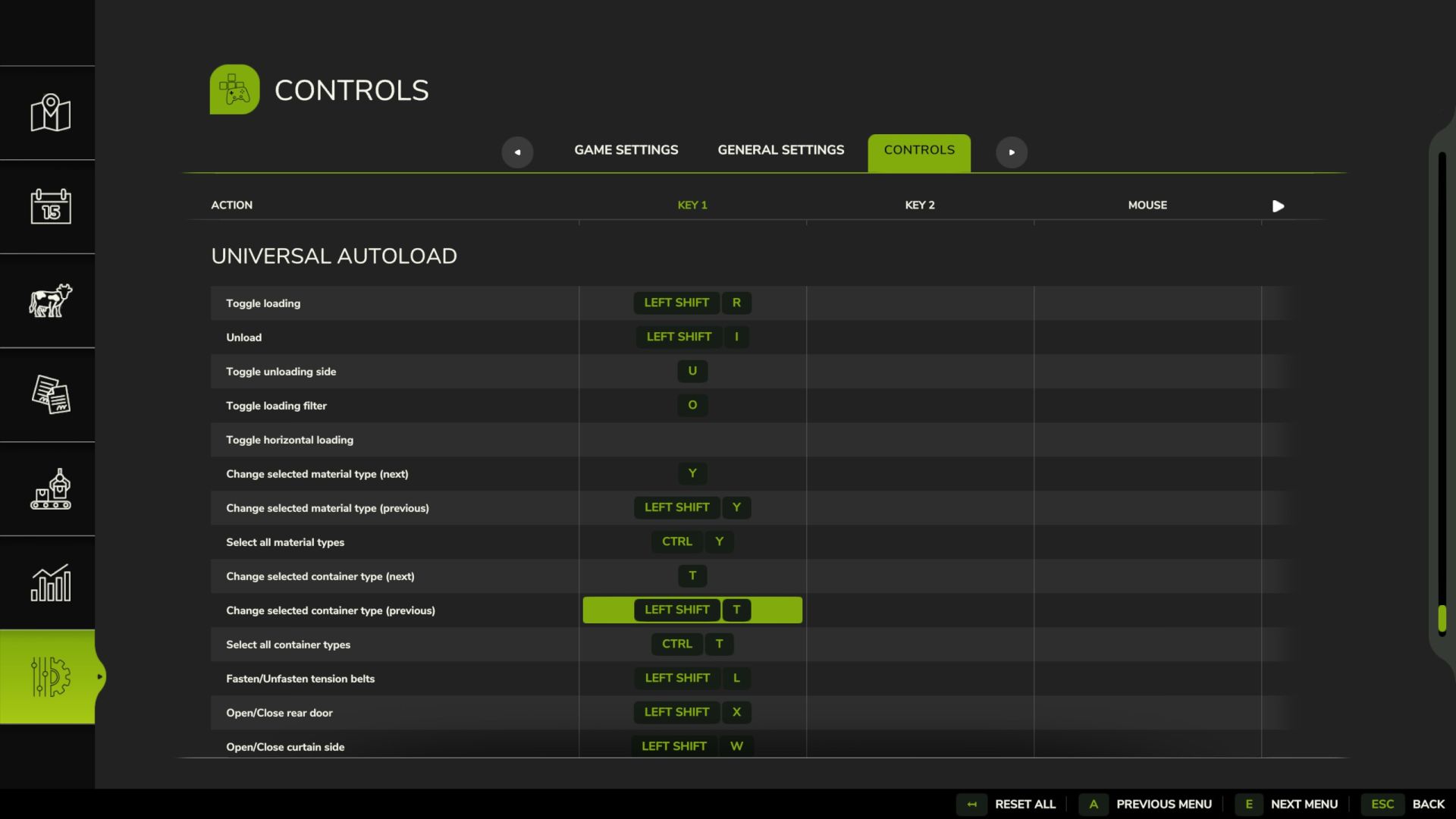Switch to GAME SETTINGS tab
1456x819 pixels.
[x=626, y=150]
